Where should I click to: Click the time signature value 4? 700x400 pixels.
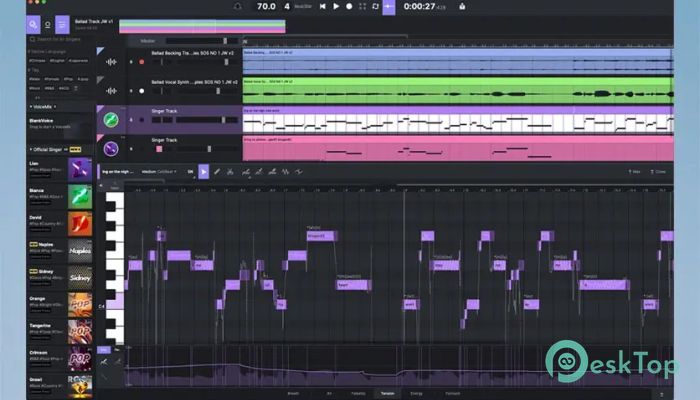[x=287, y=6]
